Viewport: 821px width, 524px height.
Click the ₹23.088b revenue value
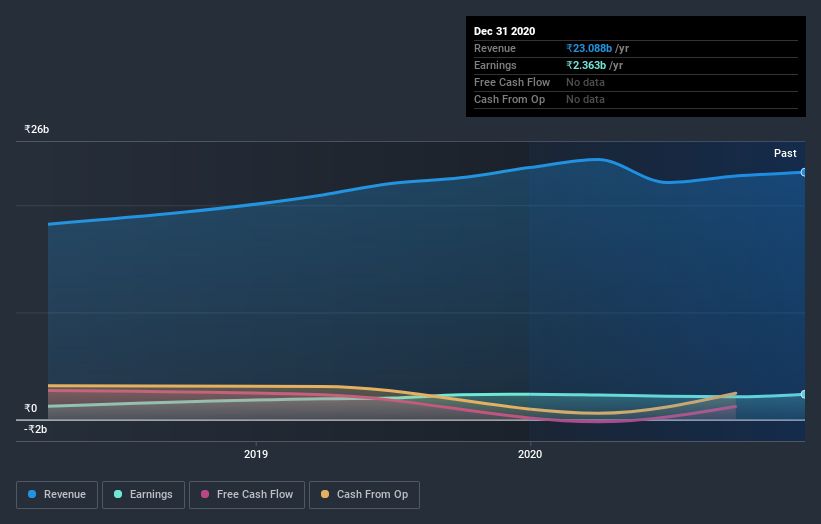click(589, 48)
